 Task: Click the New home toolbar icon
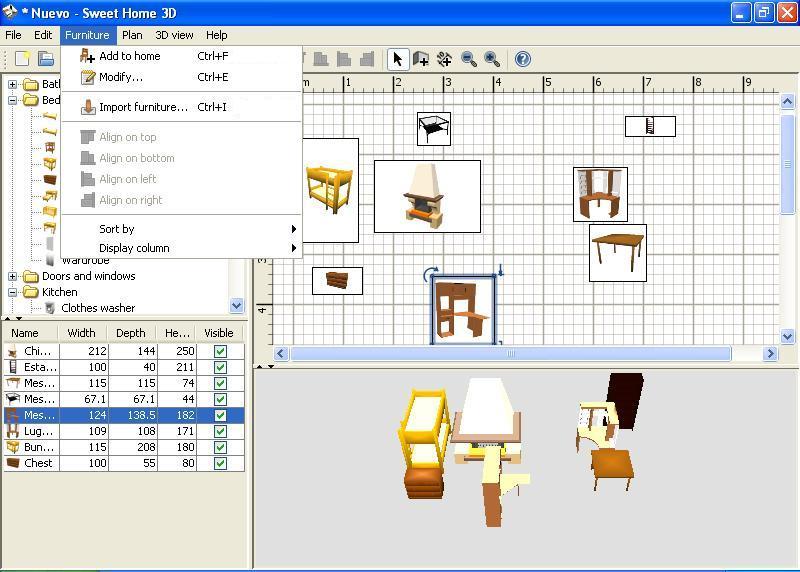(x=22, y=59)
